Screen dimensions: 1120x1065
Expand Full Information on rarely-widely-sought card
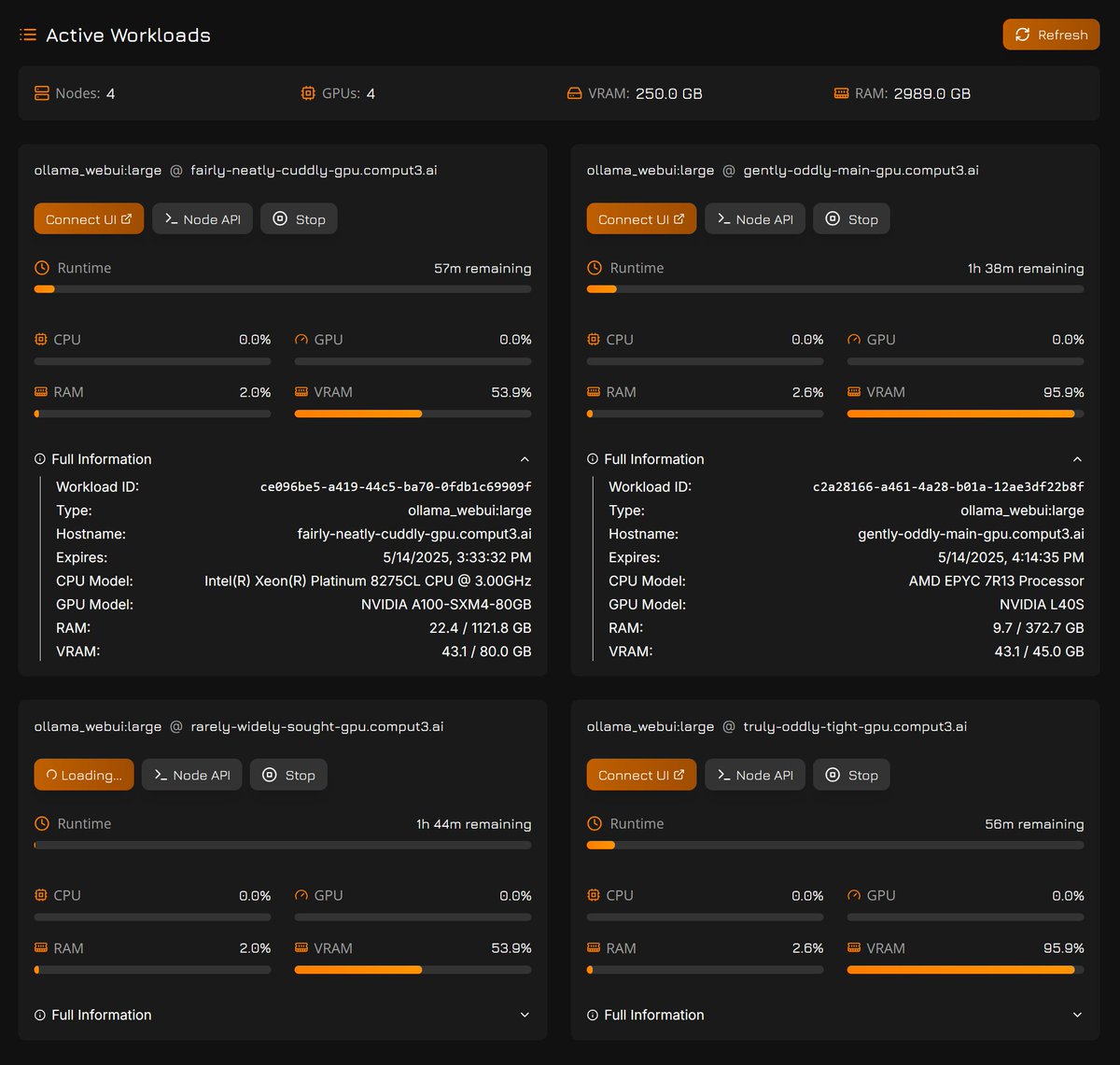click(x=525, y=1015)
